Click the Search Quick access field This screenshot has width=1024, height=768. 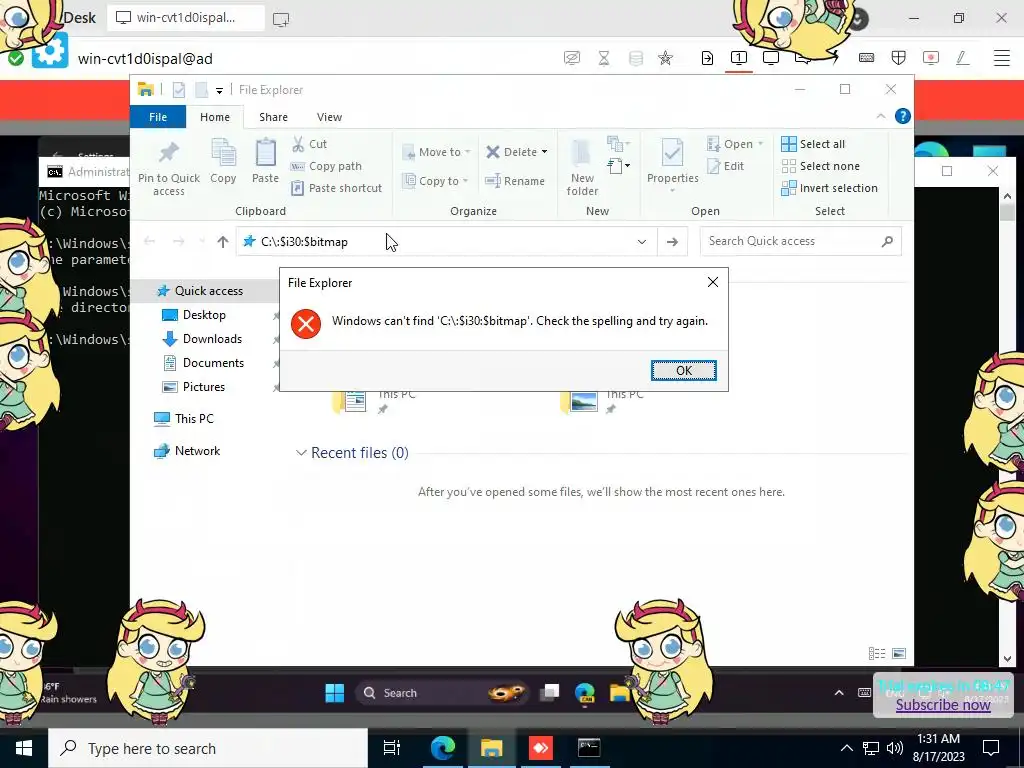tap(800, 241)
